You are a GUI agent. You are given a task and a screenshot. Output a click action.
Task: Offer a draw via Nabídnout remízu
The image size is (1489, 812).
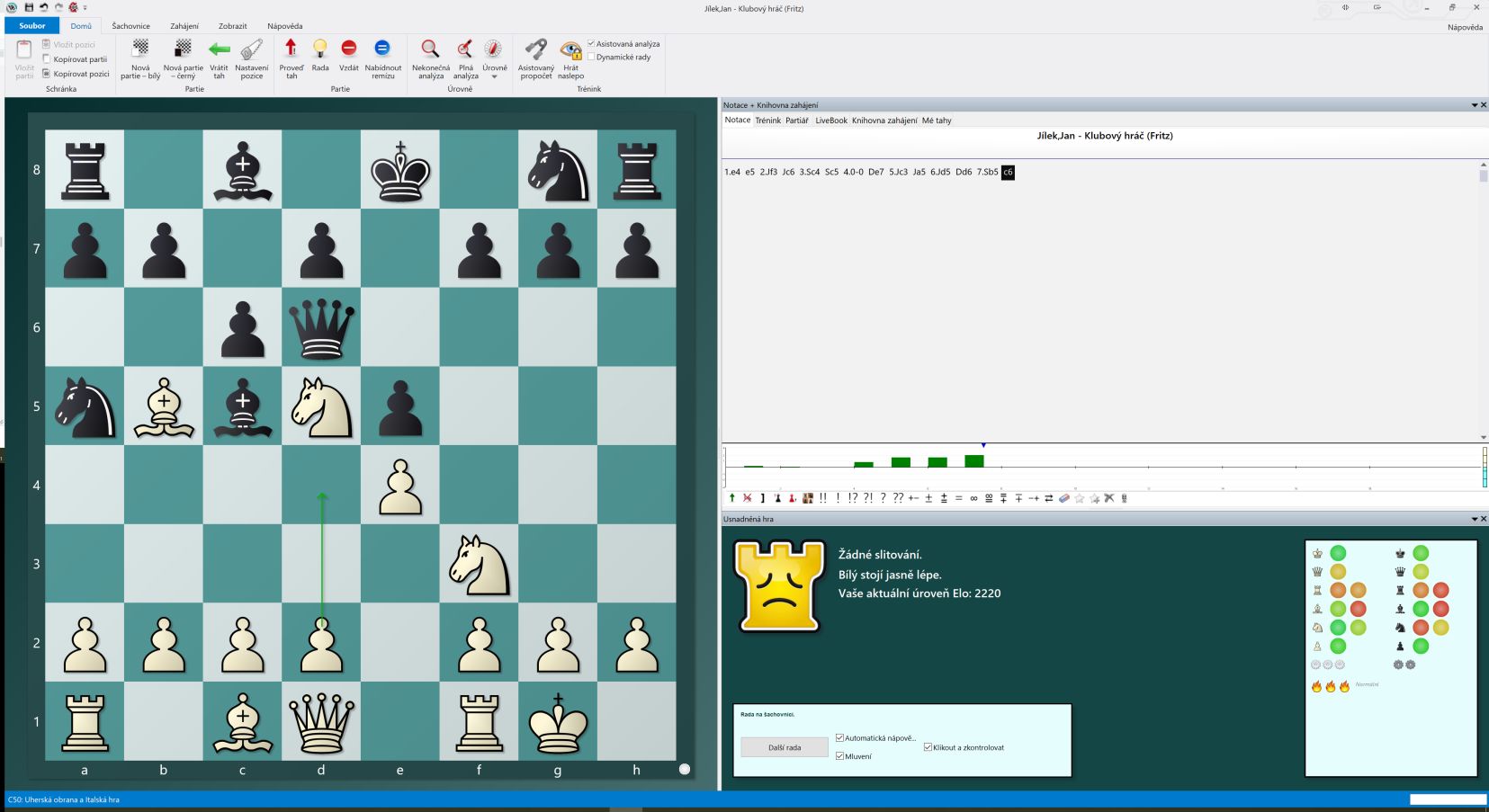click(x=383, y=59)
